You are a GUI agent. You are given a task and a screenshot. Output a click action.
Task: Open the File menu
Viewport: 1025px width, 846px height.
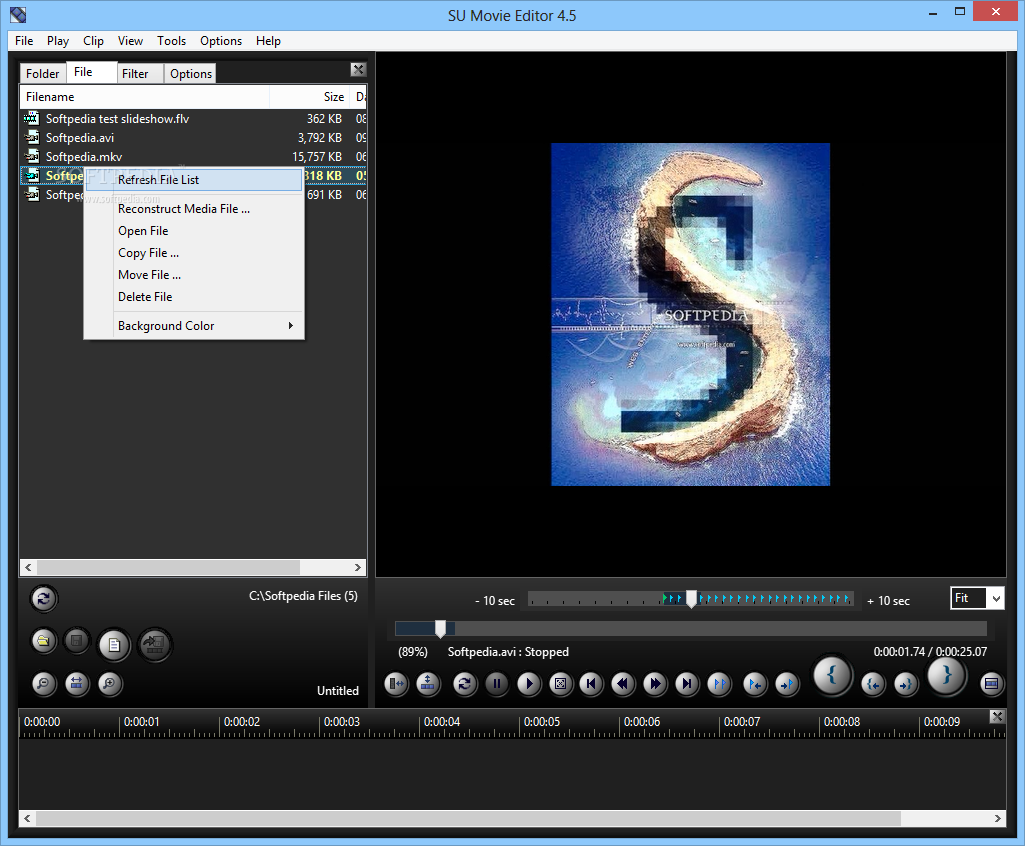[24, 41]
